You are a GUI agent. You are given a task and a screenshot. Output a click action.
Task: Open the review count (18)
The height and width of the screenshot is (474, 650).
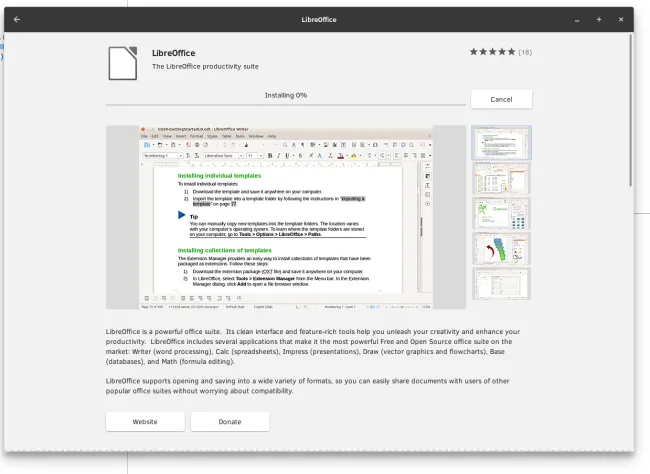[x=525, y=52]
